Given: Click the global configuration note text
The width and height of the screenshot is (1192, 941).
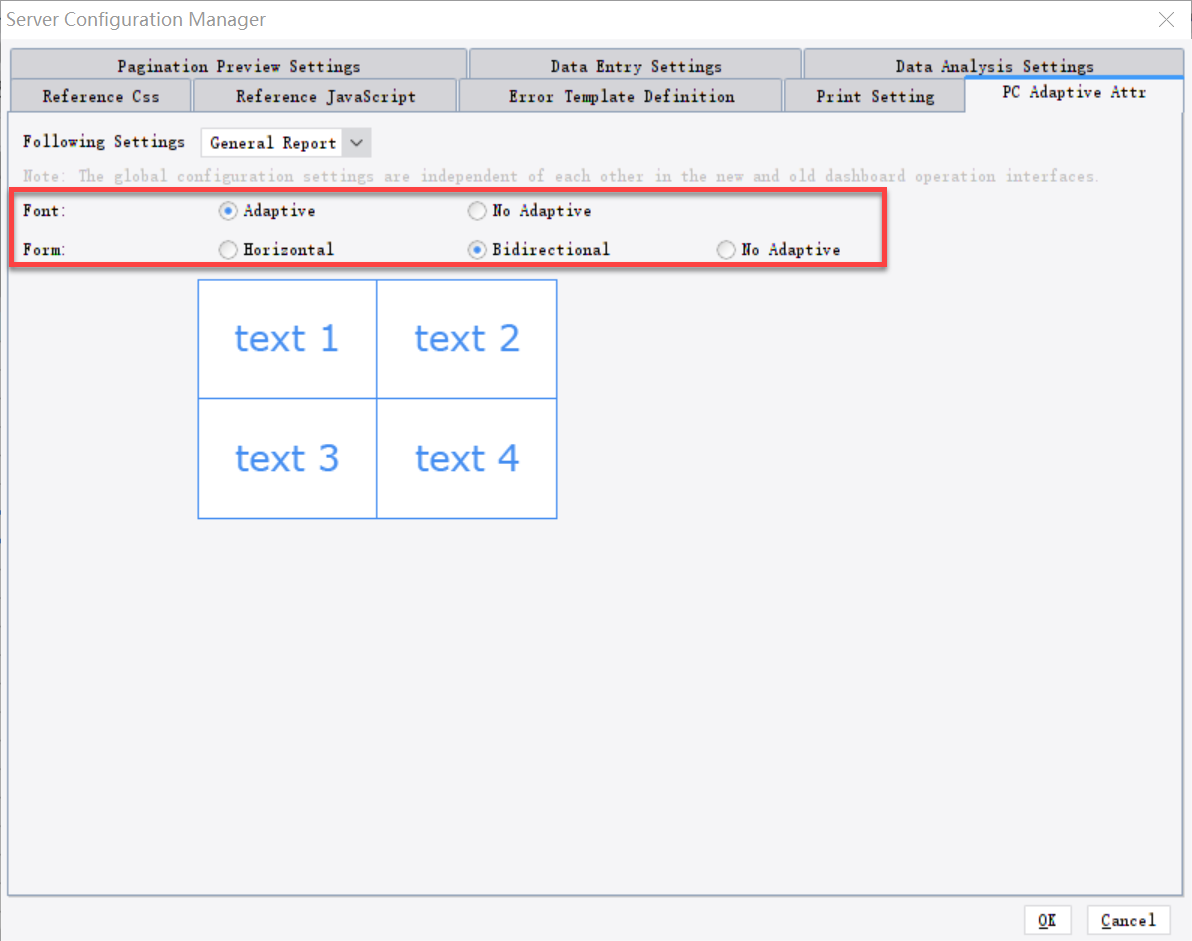Looking at the screenshot, I should click(x=561, y=176).
